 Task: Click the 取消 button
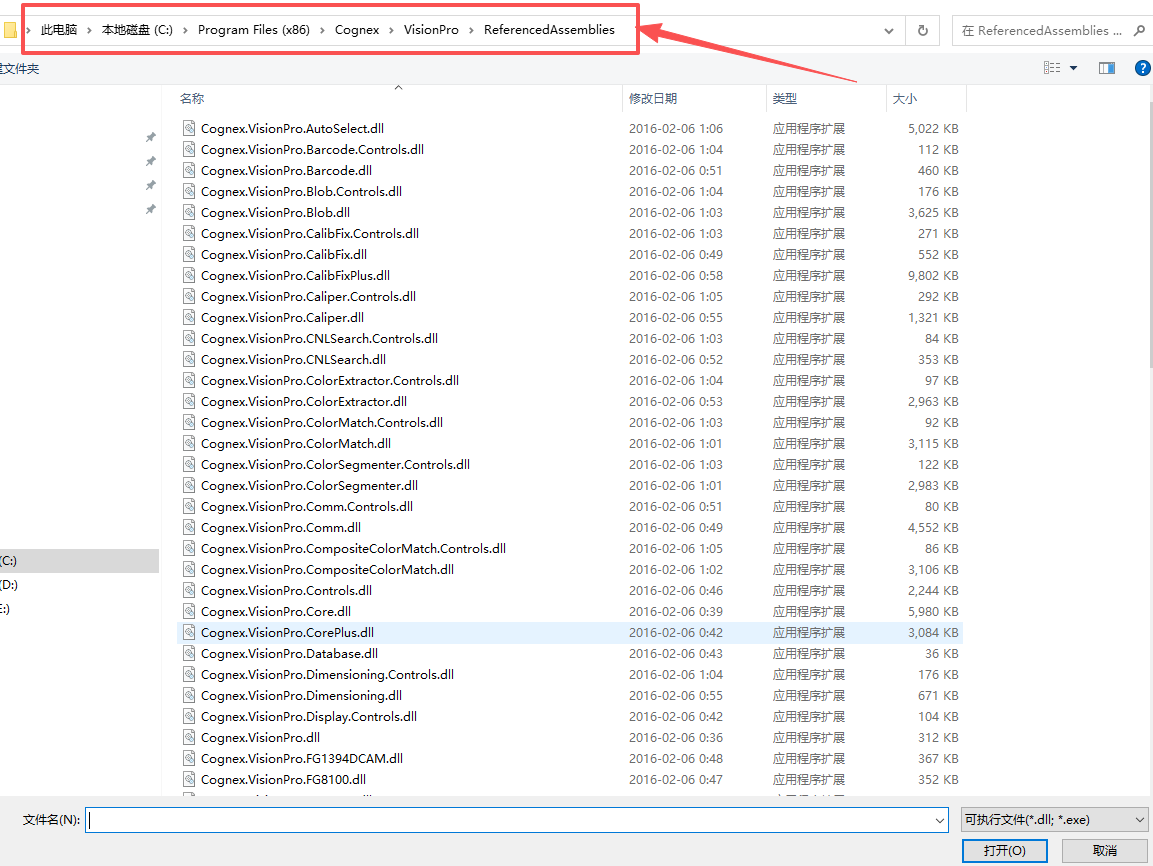(1104, 851)
